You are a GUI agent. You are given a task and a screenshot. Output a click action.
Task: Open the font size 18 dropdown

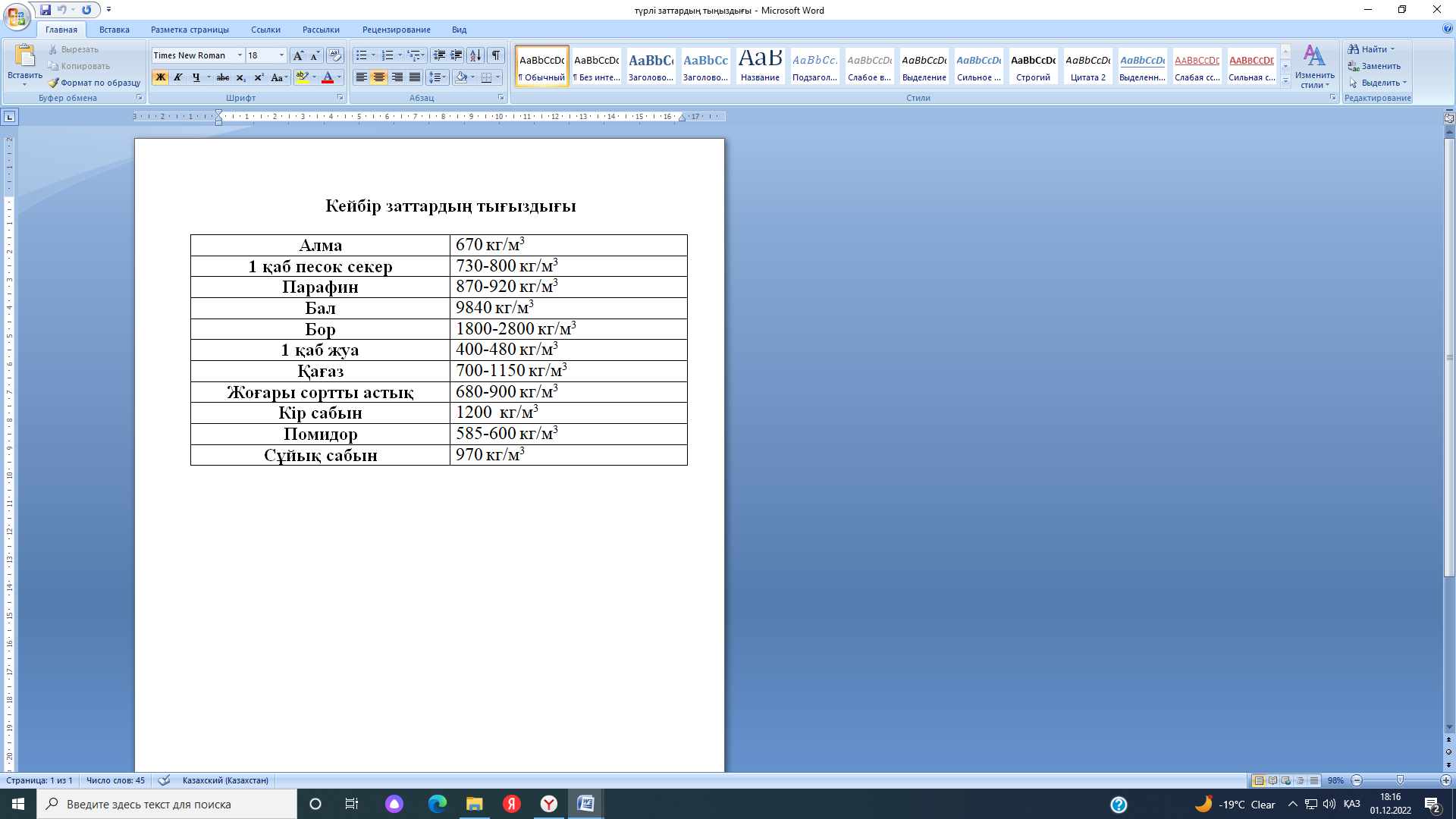click(281, 55)
